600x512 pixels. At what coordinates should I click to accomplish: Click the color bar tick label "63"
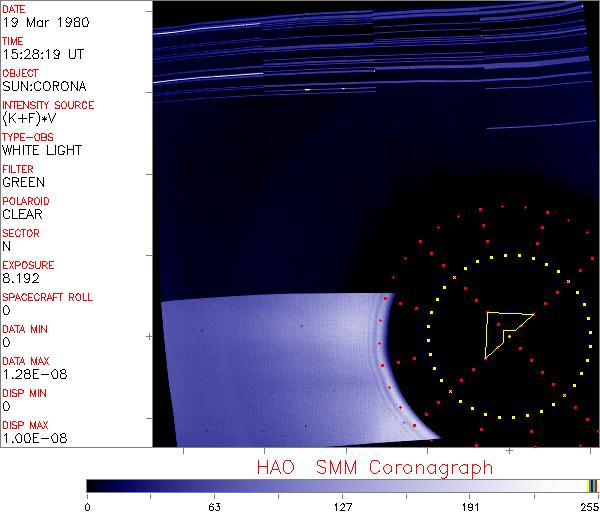(214, 506)
